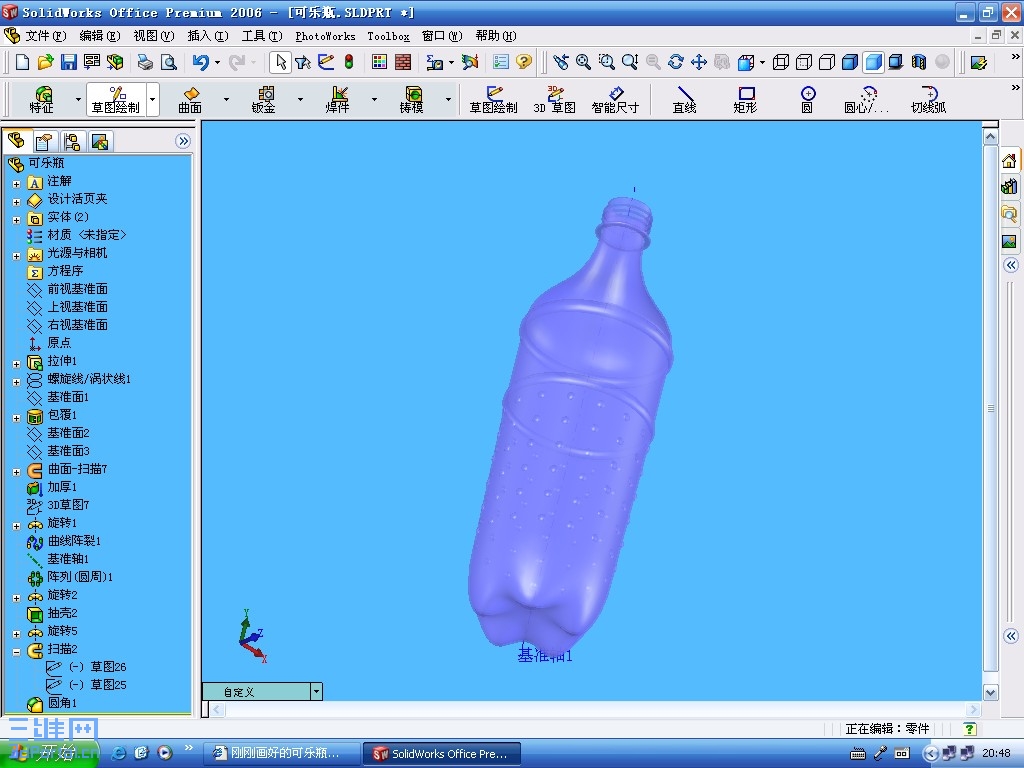Open the 文件(F) menu

tap(45, 35)
